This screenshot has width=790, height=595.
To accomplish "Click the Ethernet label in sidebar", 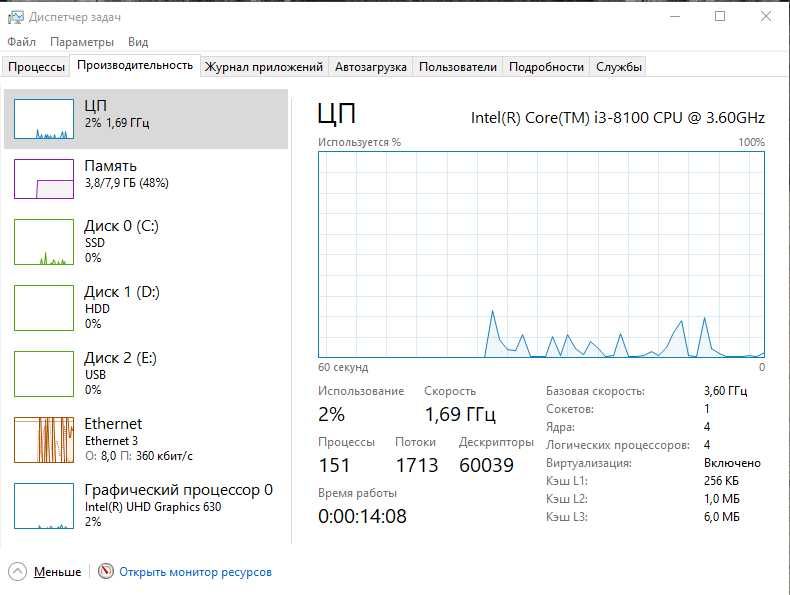I will pos(113,424).
